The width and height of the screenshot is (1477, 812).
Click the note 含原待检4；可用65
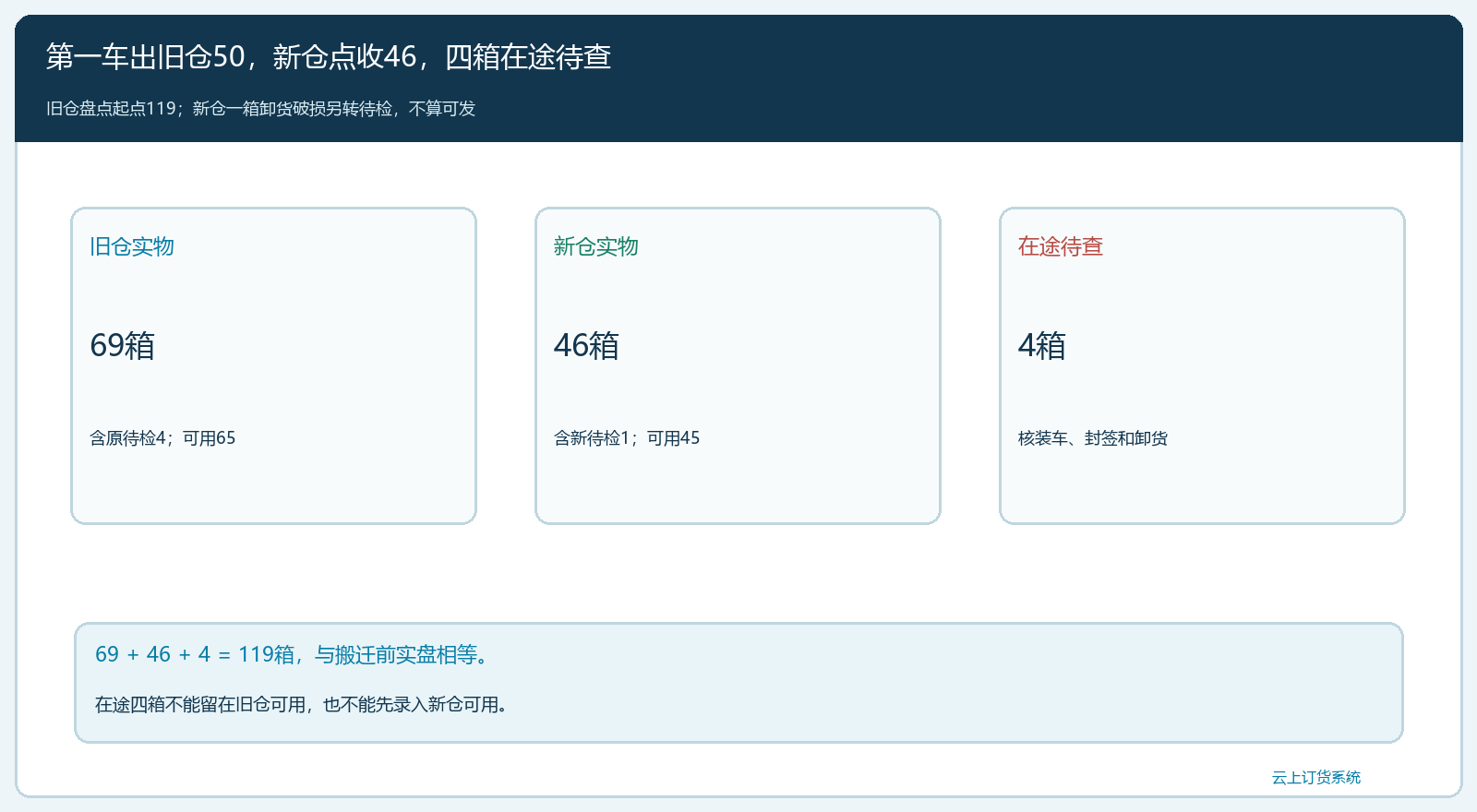(162, 438)
